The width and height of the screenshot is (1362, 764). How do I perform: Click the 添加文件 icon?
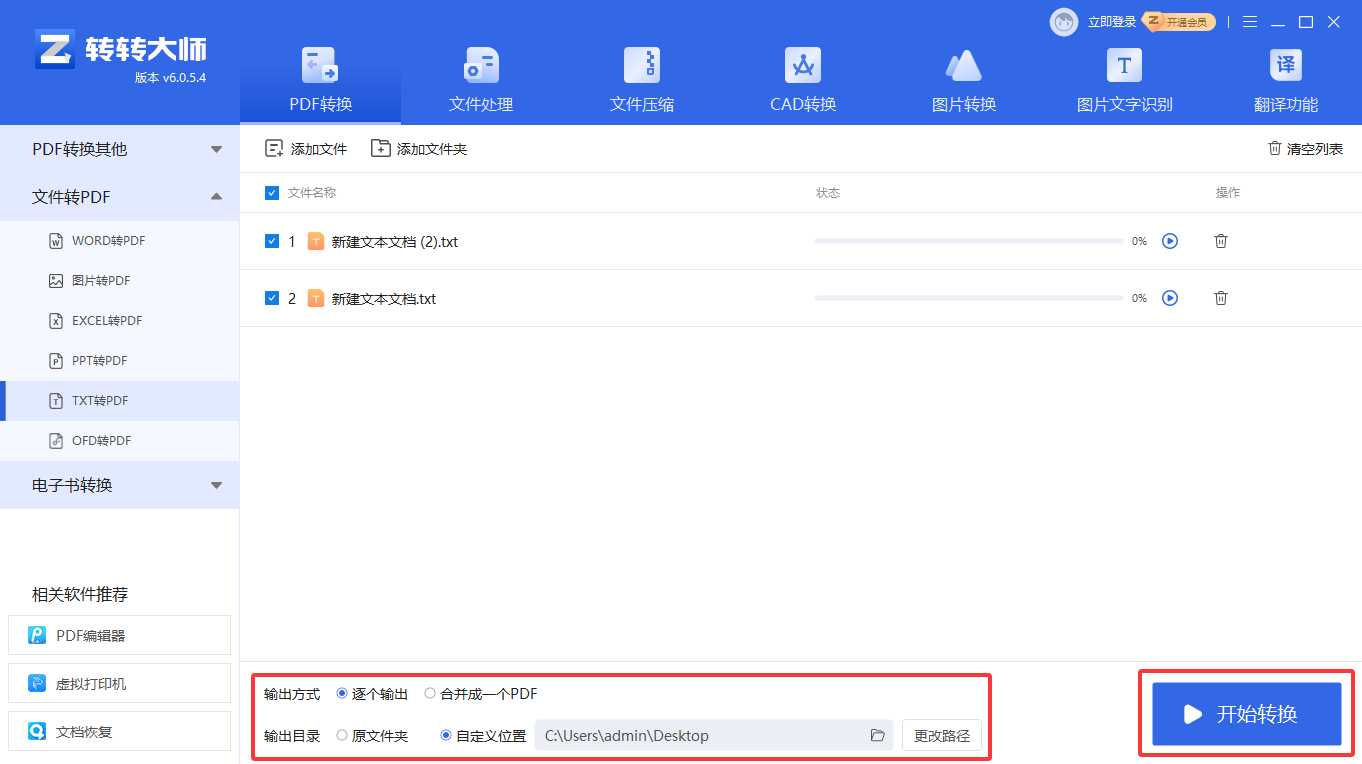(274, 149)
